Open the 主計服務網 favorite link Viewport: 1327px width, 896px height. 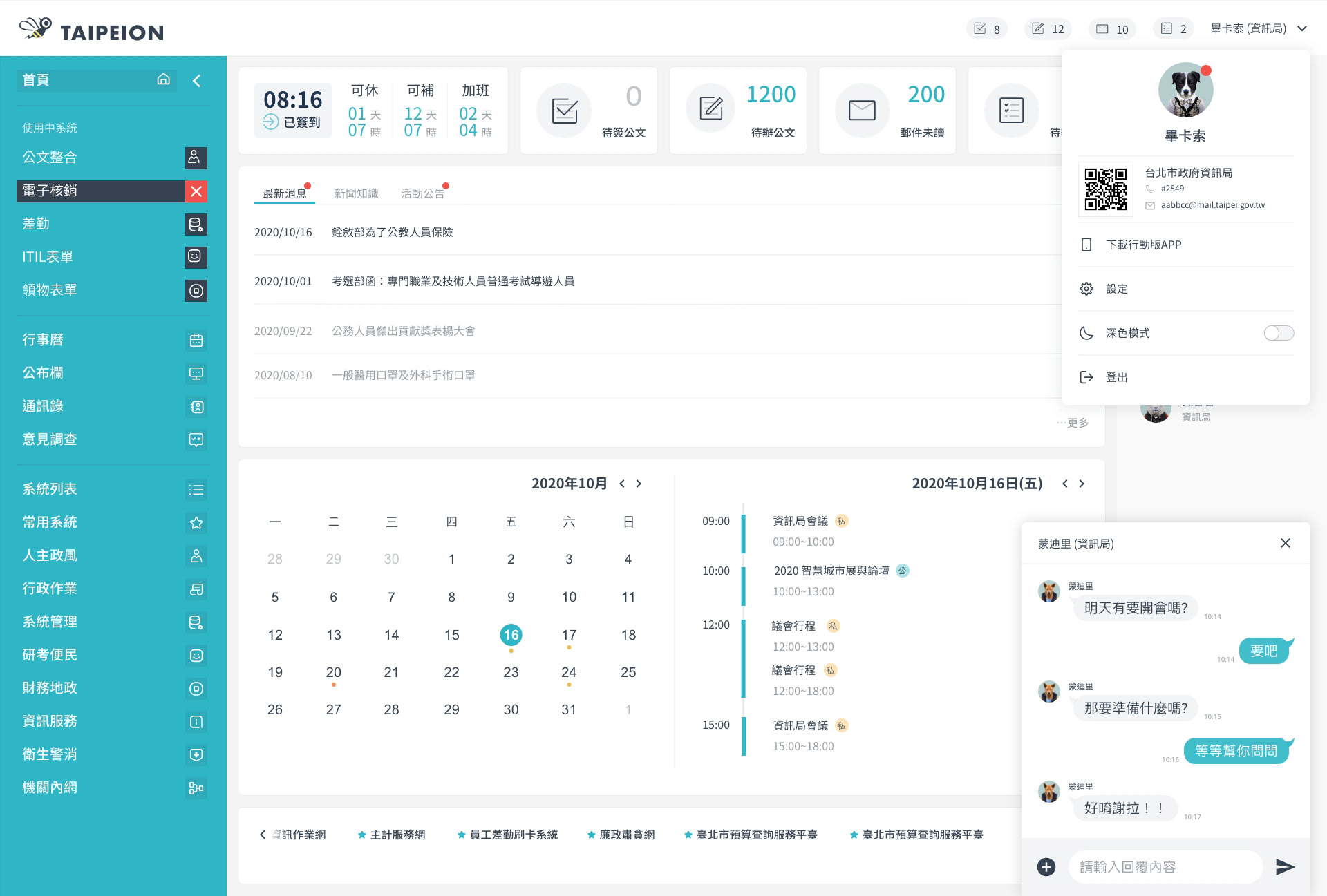click(397, 835)
